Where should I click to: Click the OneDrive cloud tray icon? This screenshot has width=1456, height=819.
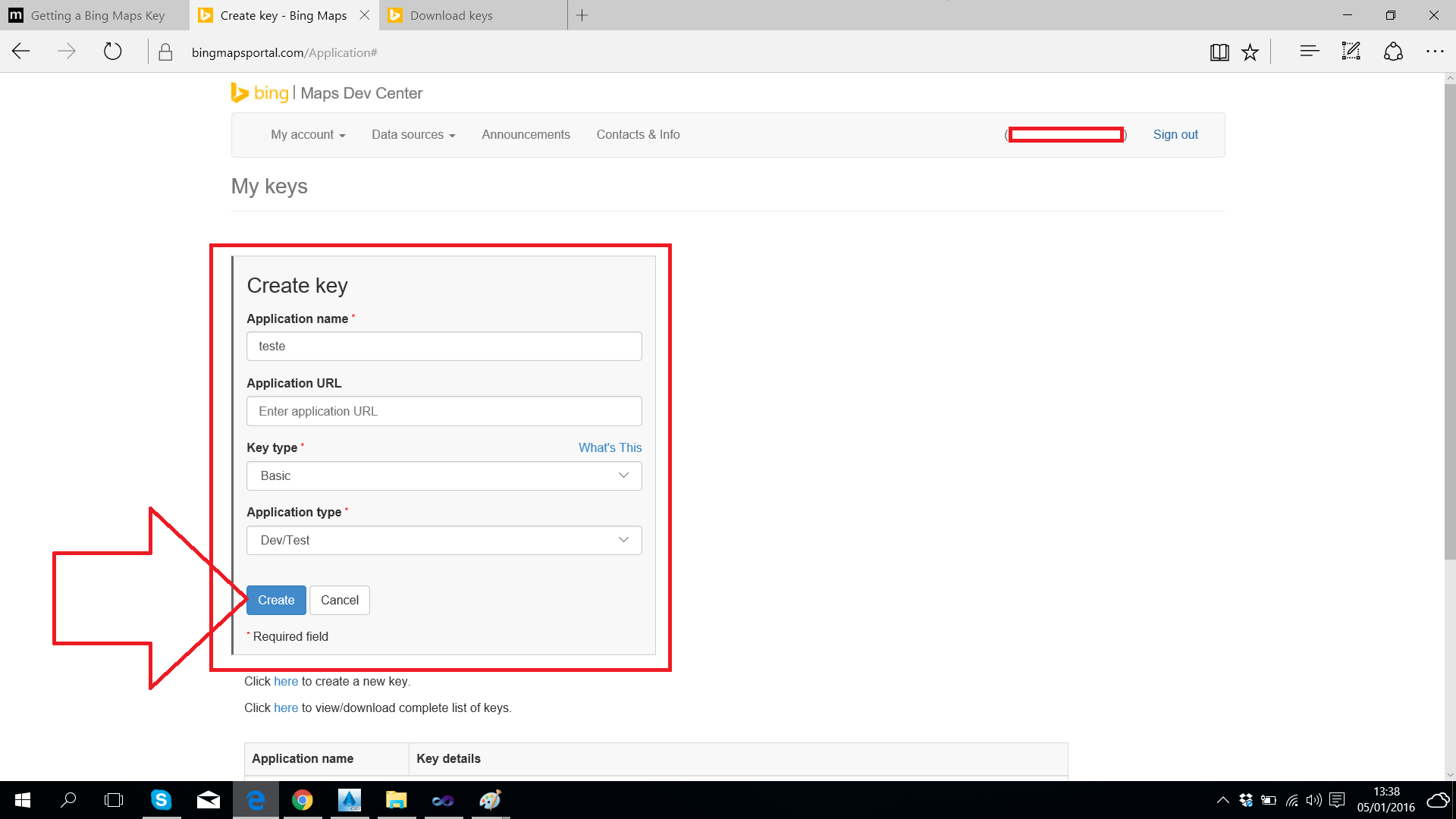pyautogui.click(x=1439, y=800)
